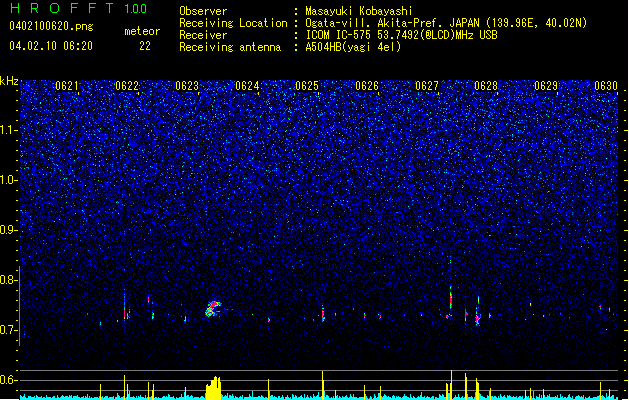Viewport: 629px width, 400px height.
Task: Click the 0623 time marker
Action: 187,86
